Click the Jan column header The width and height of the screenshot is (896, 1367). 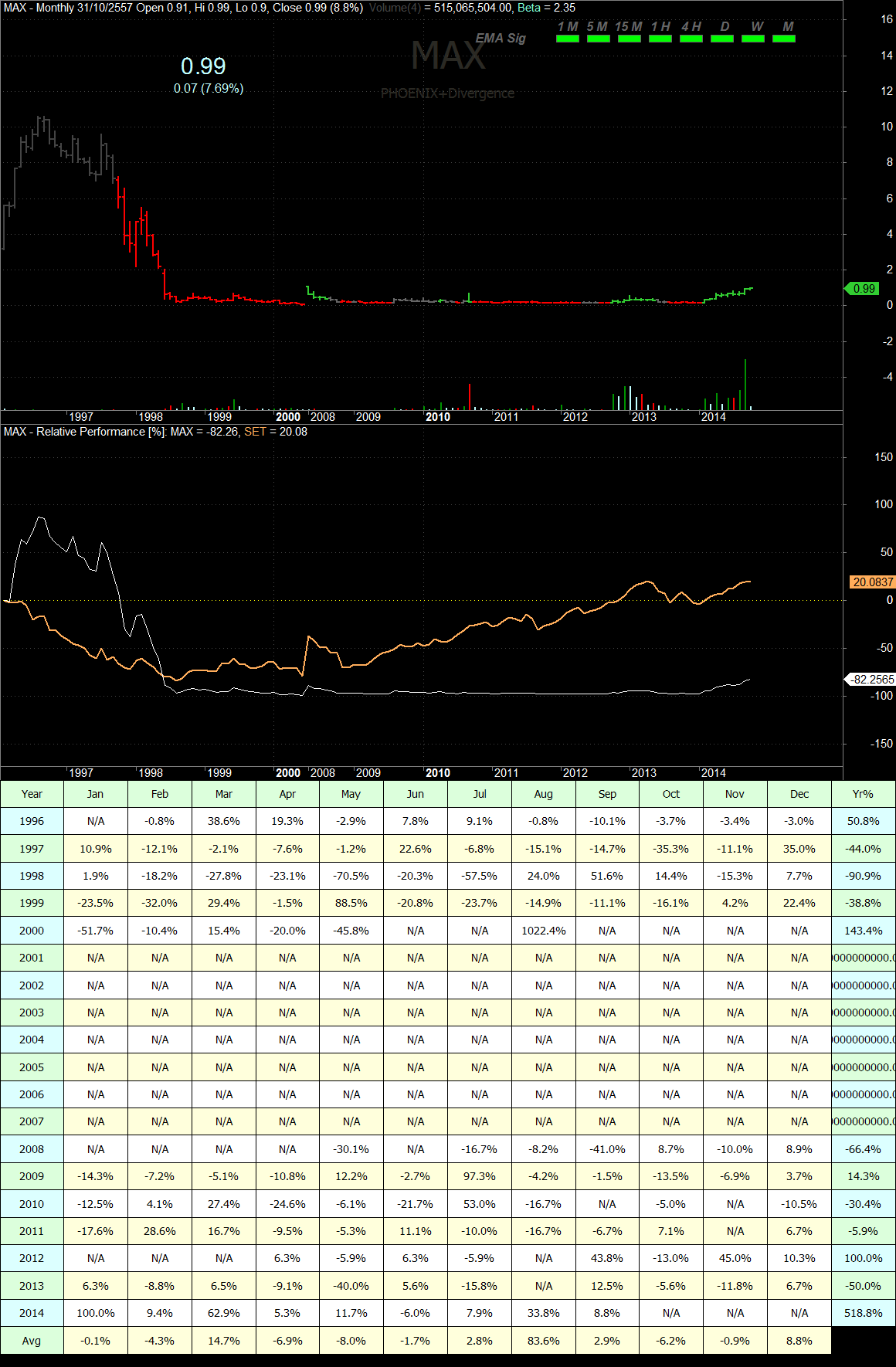pos(96,794)
